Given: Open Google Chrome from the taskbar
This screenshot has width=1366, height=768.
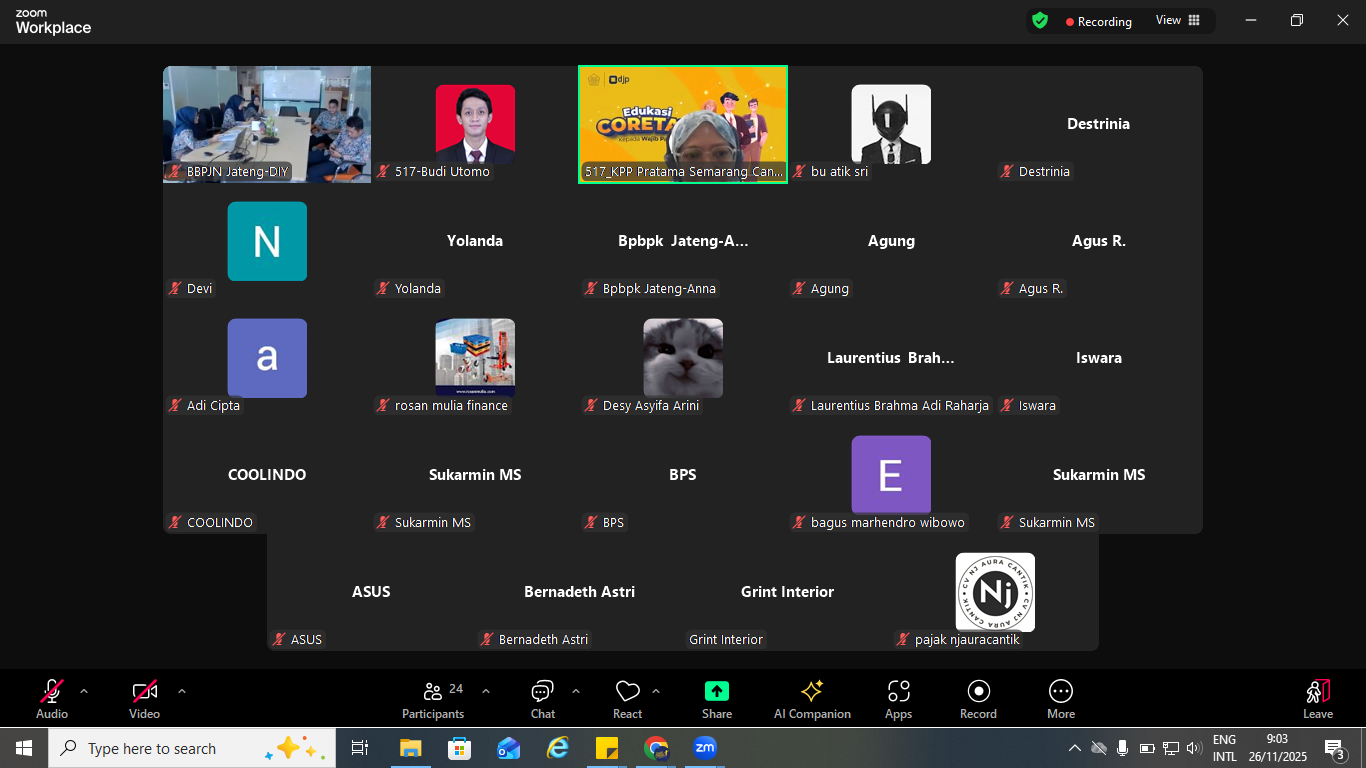Looking at the screenshot, I should click(x=656, y=748).
